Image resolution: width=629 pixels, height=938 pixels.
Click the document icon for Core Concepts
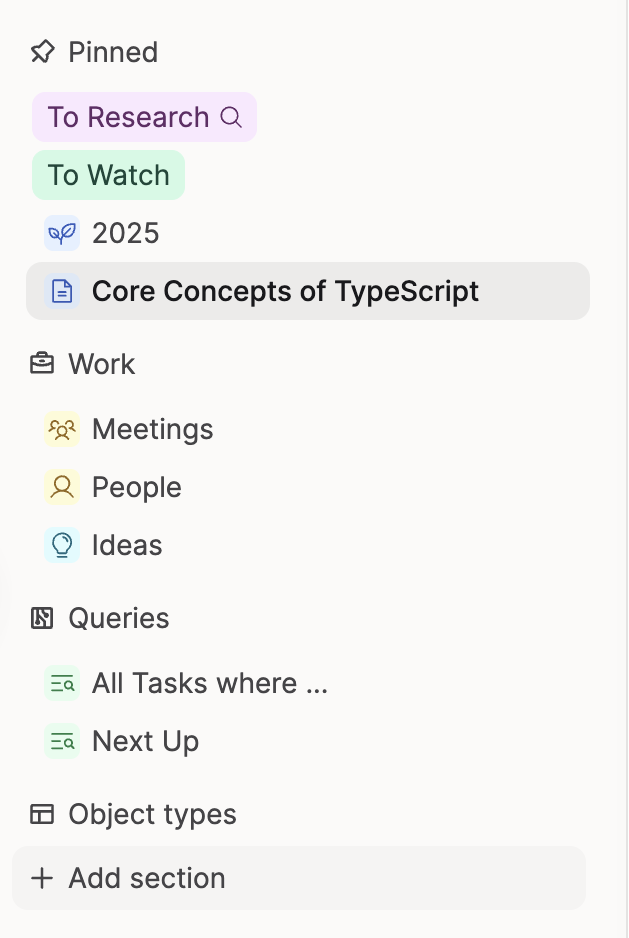click(62, 291)
